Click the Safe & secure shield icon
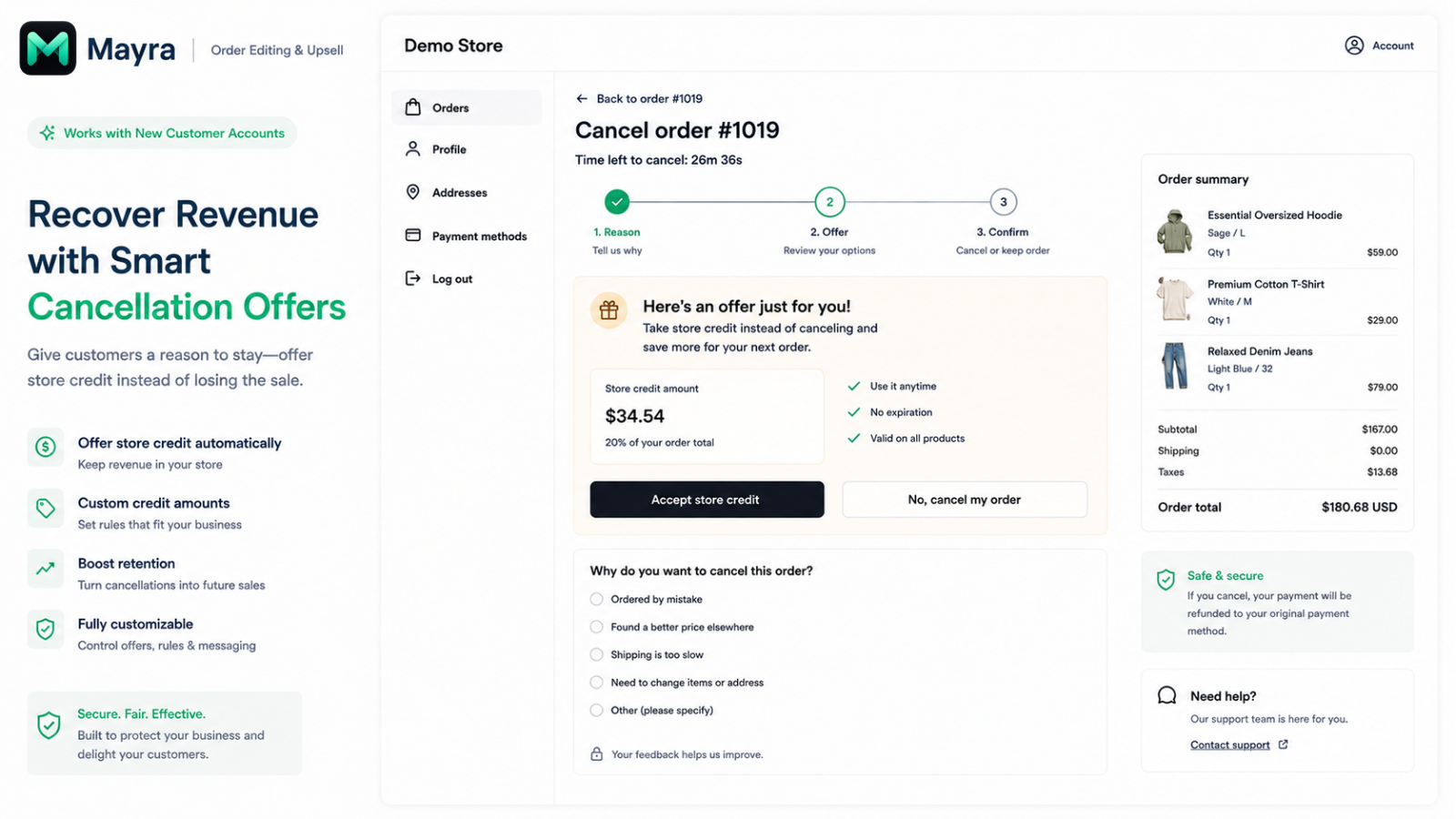Image resolution: width=1456 pixels, height=819 pixels. pos(1166,580)
